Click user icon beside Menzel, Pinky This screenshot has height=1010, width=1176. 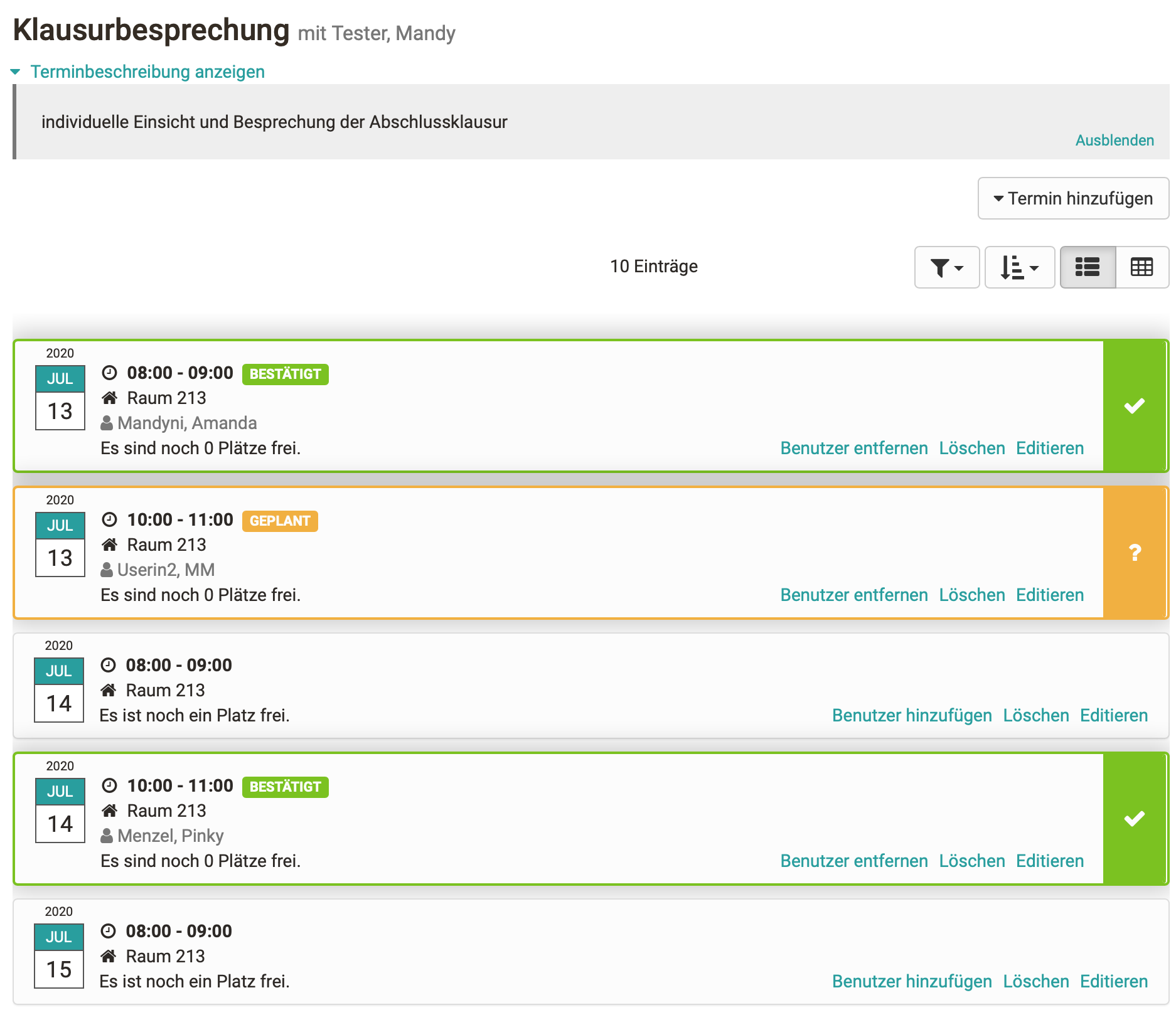(x=107, y=836)
